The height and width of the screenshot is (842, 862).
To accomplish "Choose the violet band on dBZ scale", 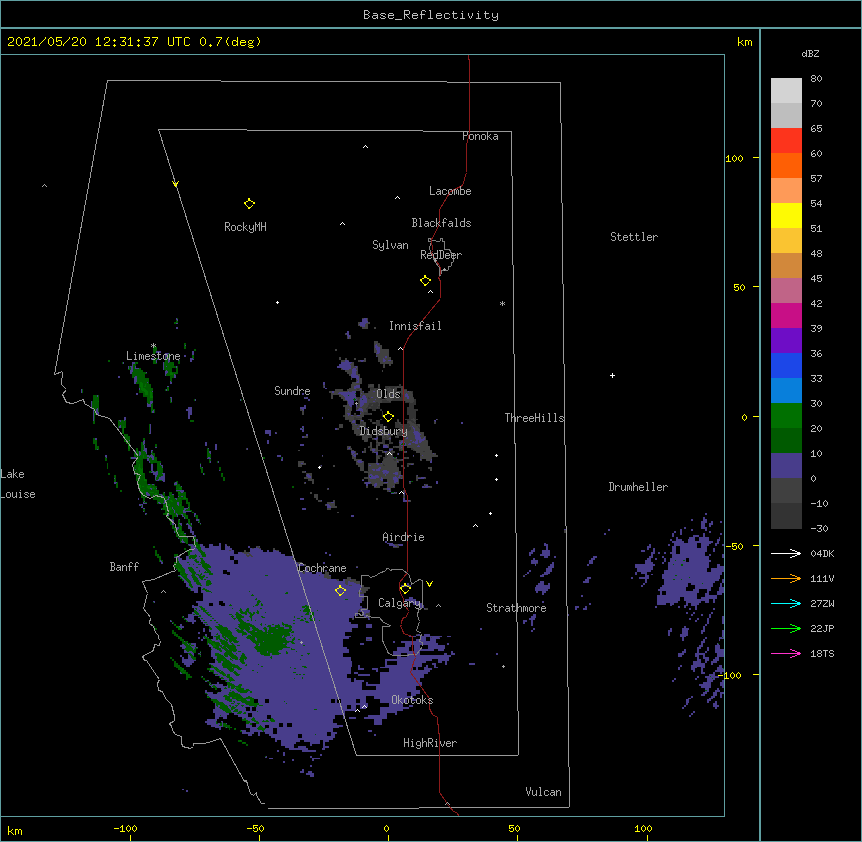I will [786, 340].
